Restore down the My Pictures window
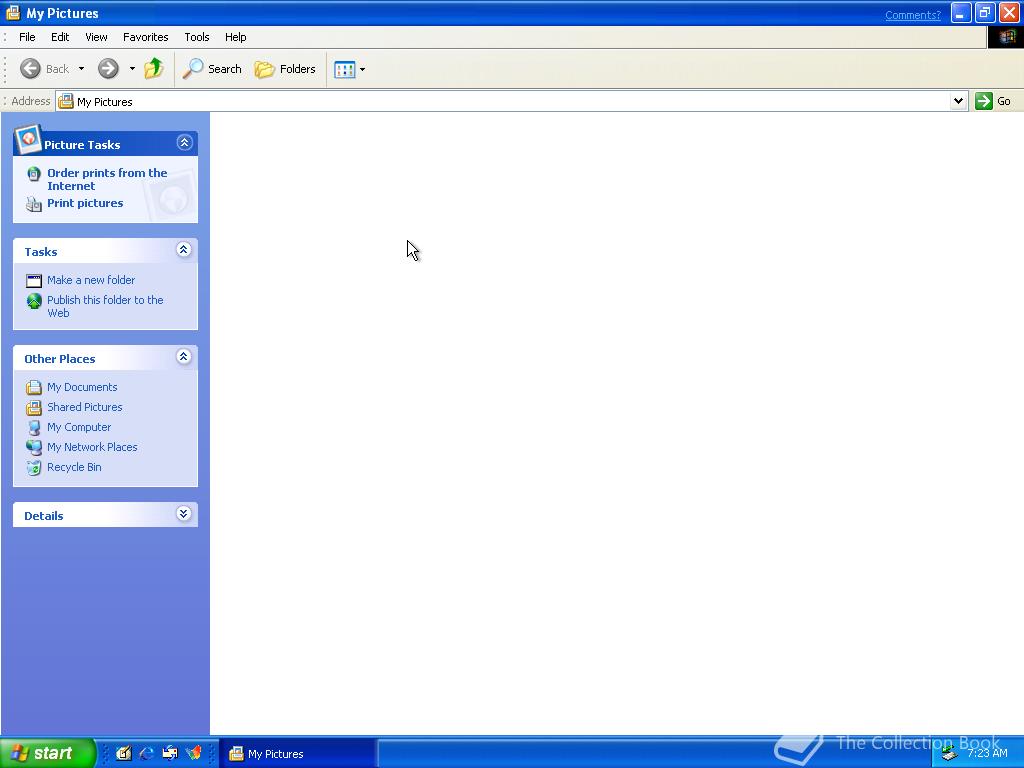This screenshot has width=1024, height=768. [x=985, y=13]
